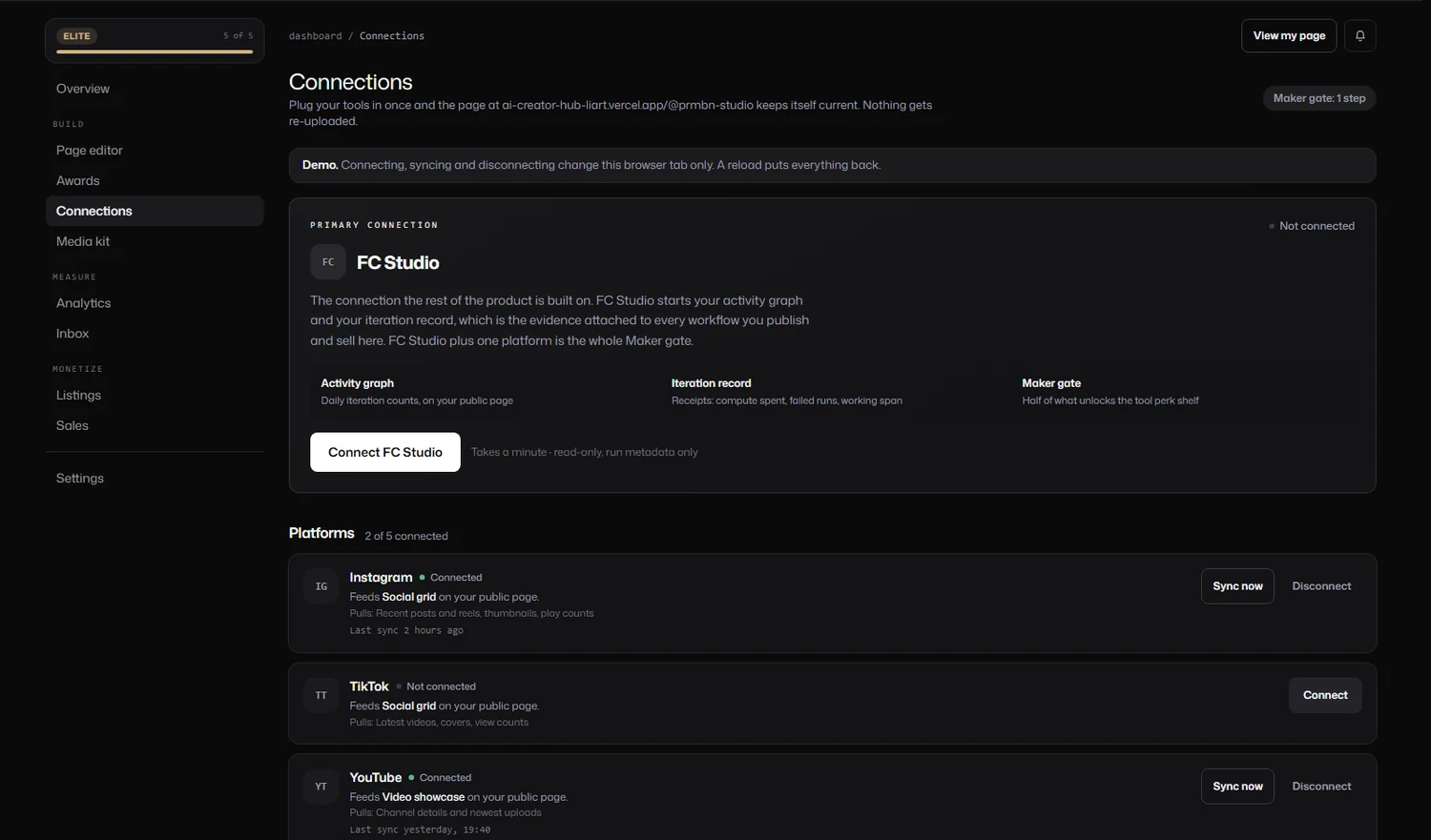This screenshot has height=840, width=1431.
Task: Click the Connect FC Studio button
Action: [385, 452]
